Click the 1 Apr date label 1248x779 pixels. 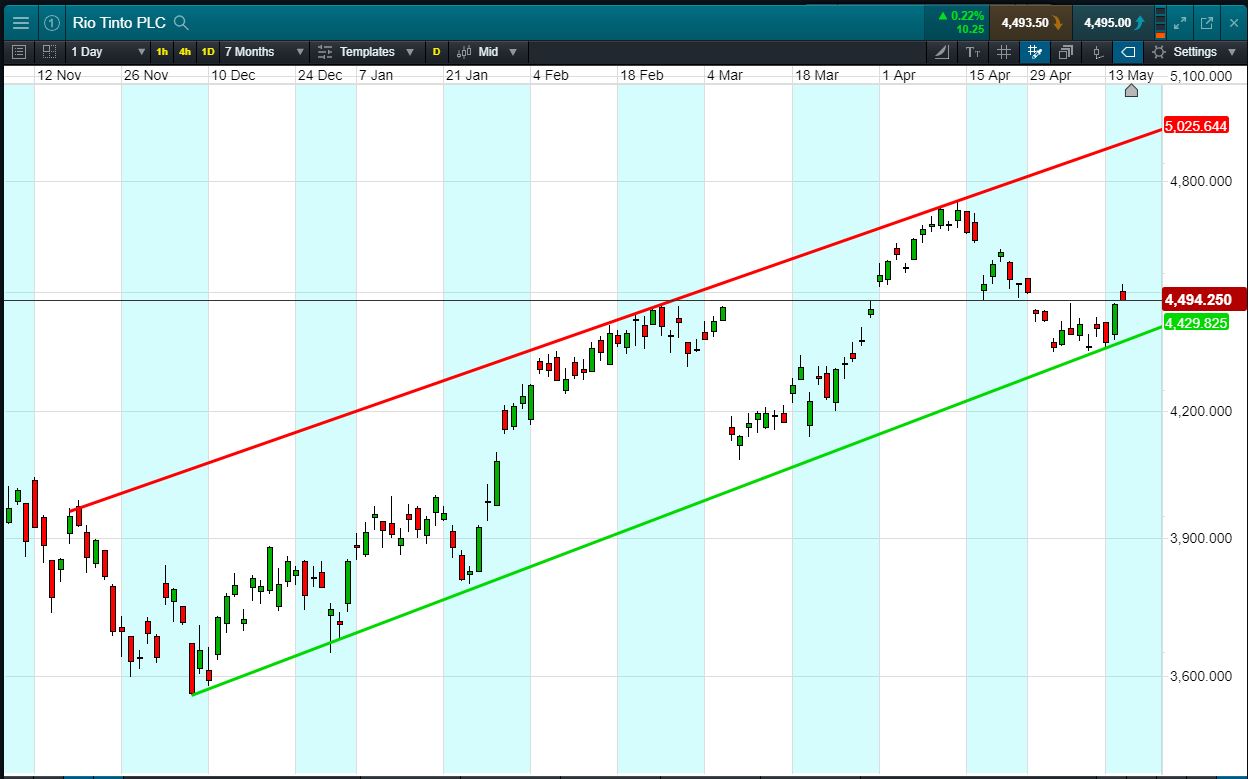pyautogui.click(x=898, y=75)
